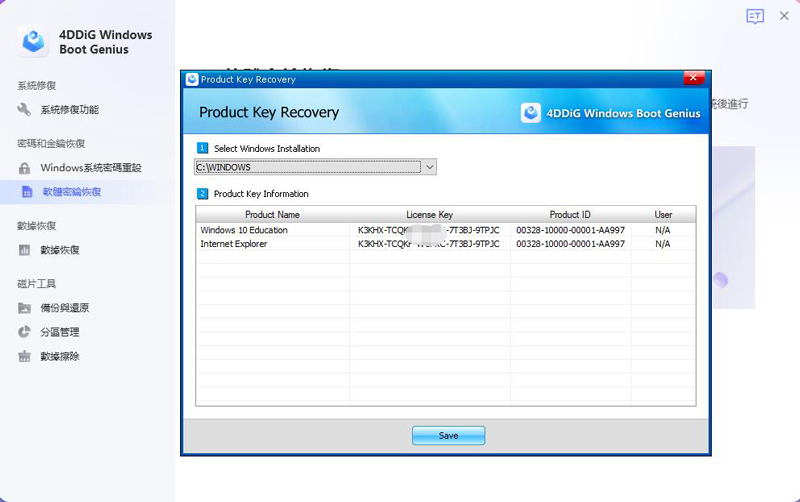
Task: Click the User column header
Action: pyautogui.click(x=663, y=214)
